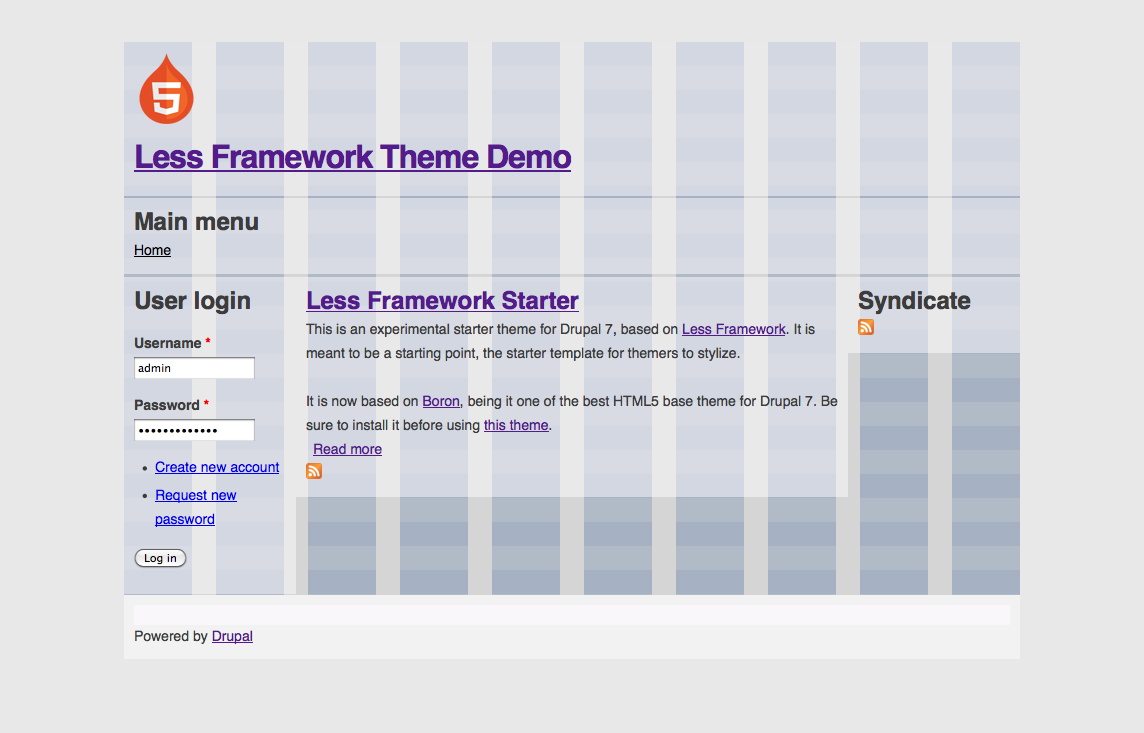Select Read more under the article
Screen dimensions: 1144x733
347,449
